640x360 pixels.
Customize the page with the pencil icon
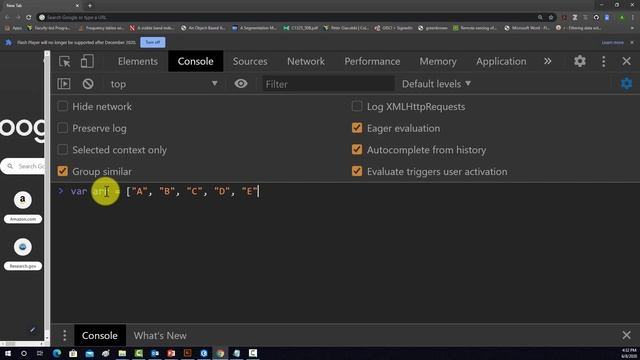pyautogui.click(x=32, y=329)
